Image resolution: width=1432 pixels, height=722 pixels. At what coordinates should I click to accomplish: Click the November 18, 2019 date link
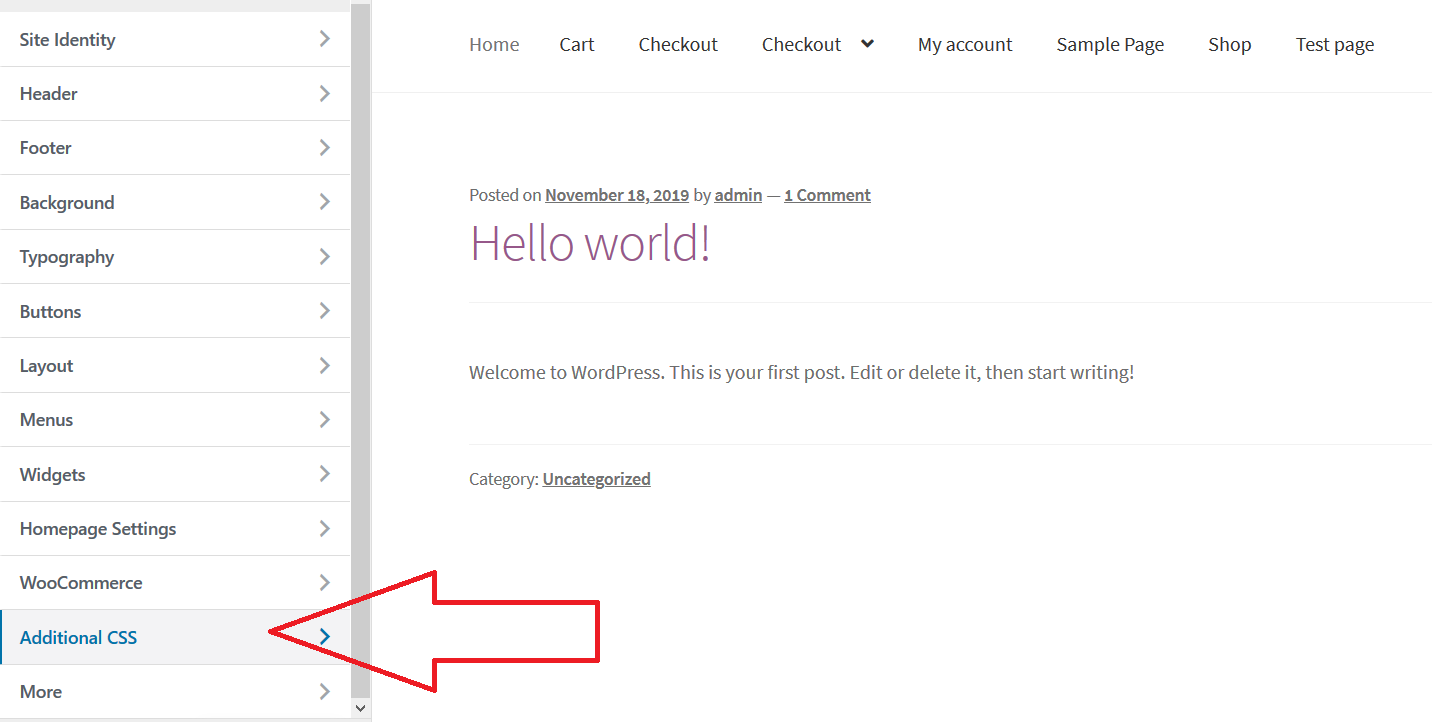(x=617, y=195)
